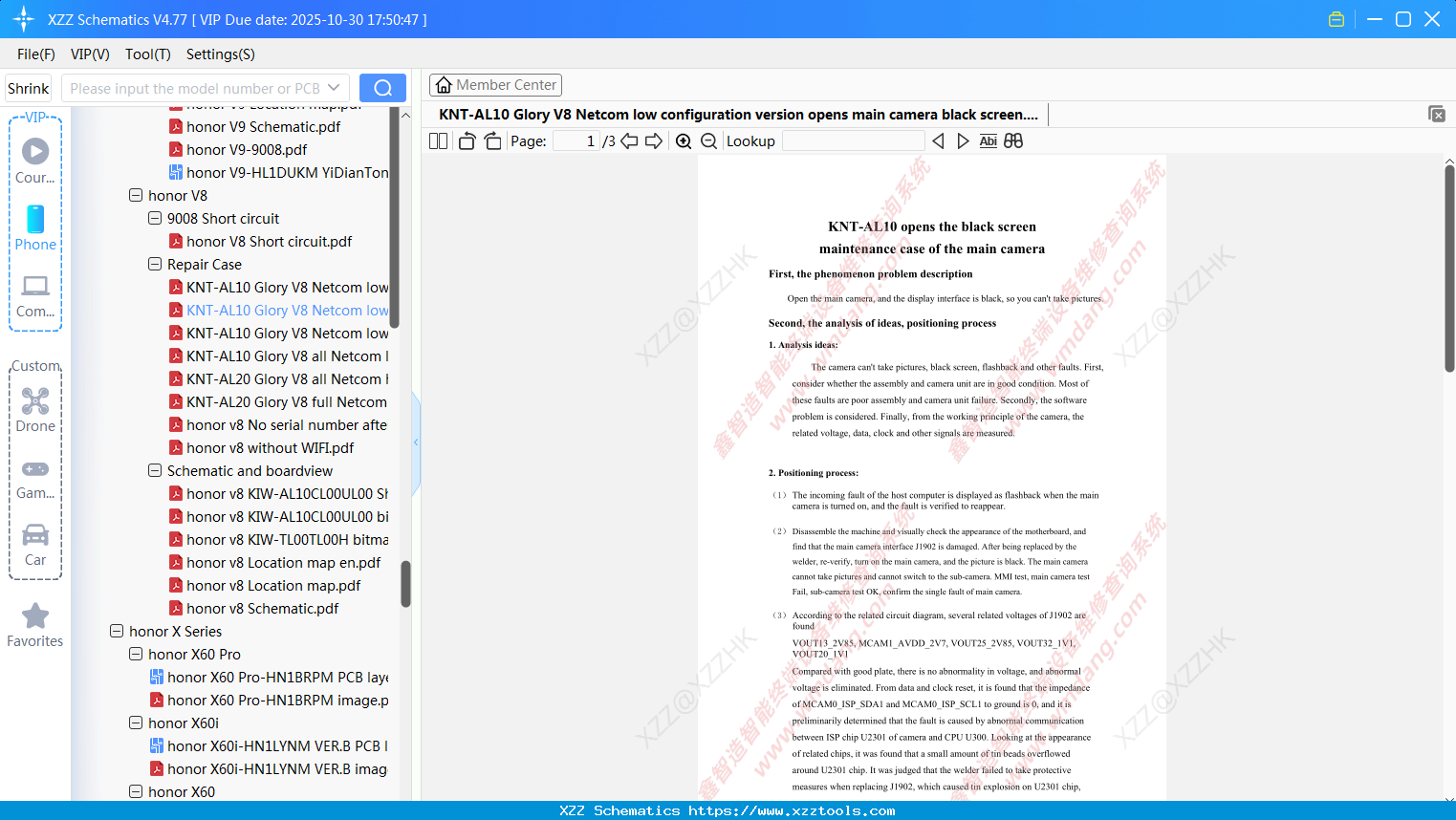Click the file tree vertical scrollbar thumb
This screenshot has width=1456, height=820.
(x=405, y=583)
